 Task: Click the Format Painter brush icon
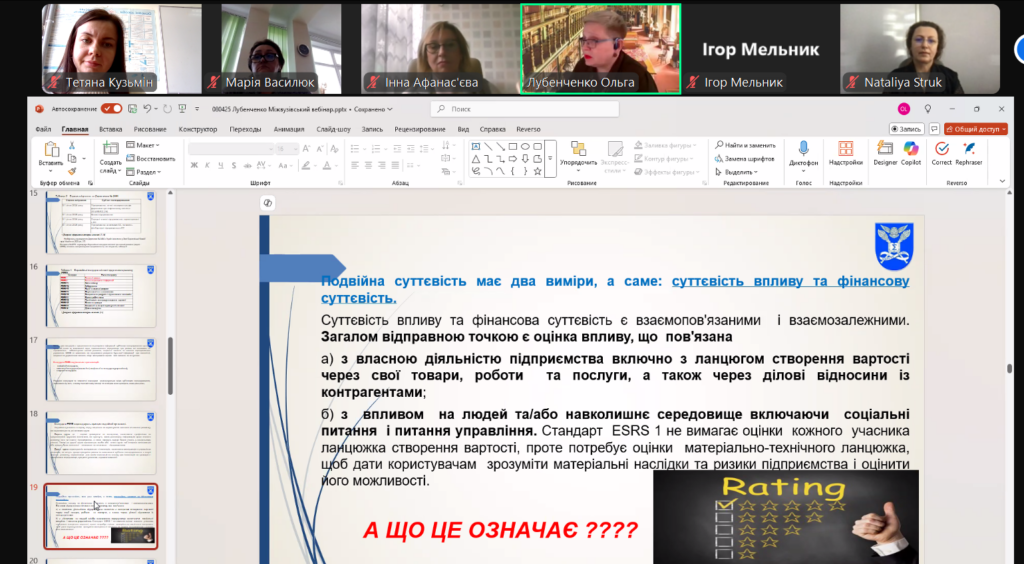(x=72, y=172)
